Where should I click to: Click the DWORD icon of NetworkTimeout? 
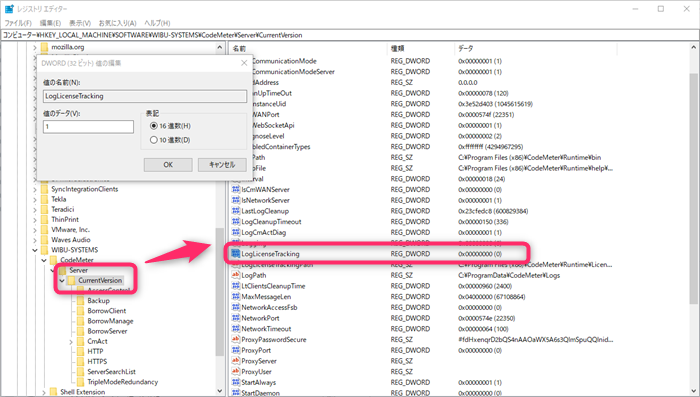pyautogui.click(x=236, y=329)
